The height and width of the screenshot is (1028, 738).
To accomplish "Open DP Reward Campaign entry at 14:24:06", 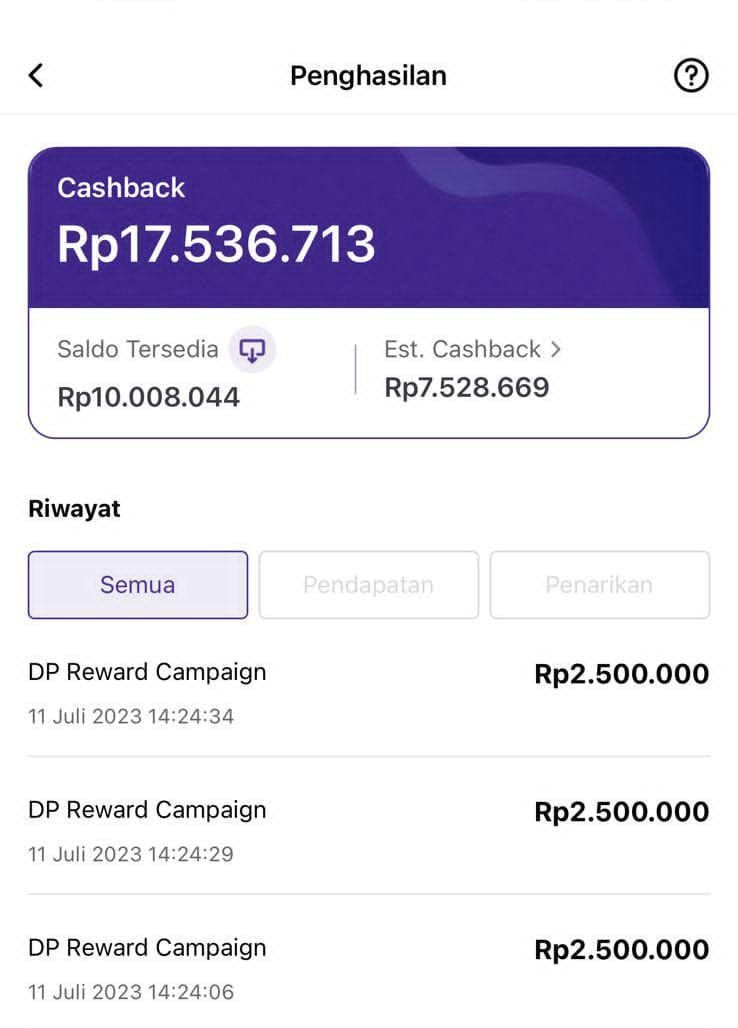I will [368, 969].
